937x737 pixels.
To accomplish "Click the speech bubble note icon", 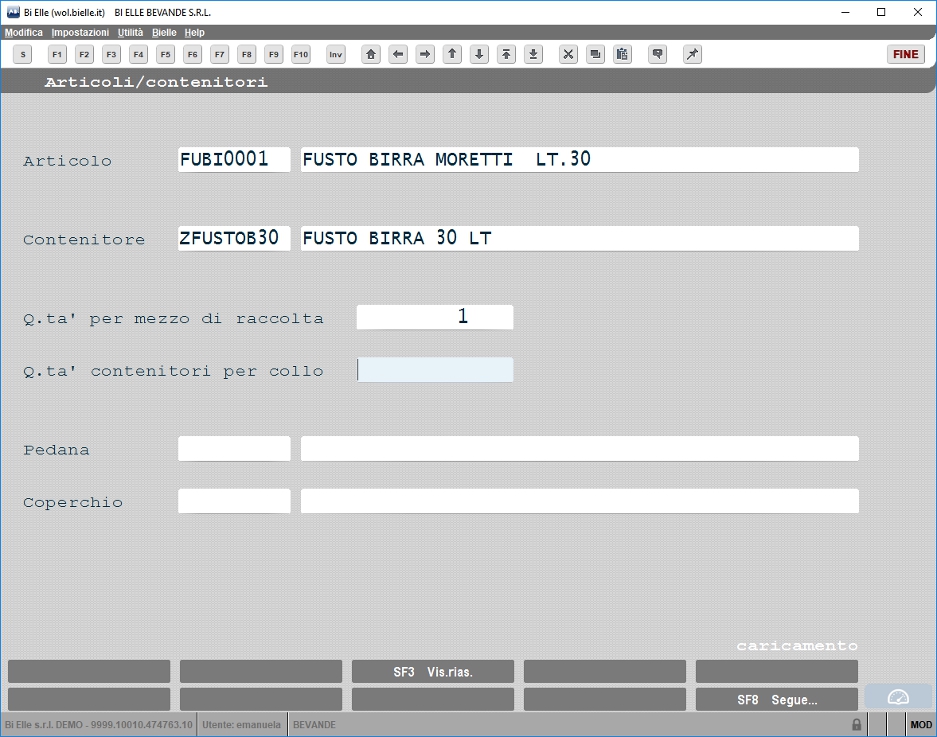I will [657, 54].
